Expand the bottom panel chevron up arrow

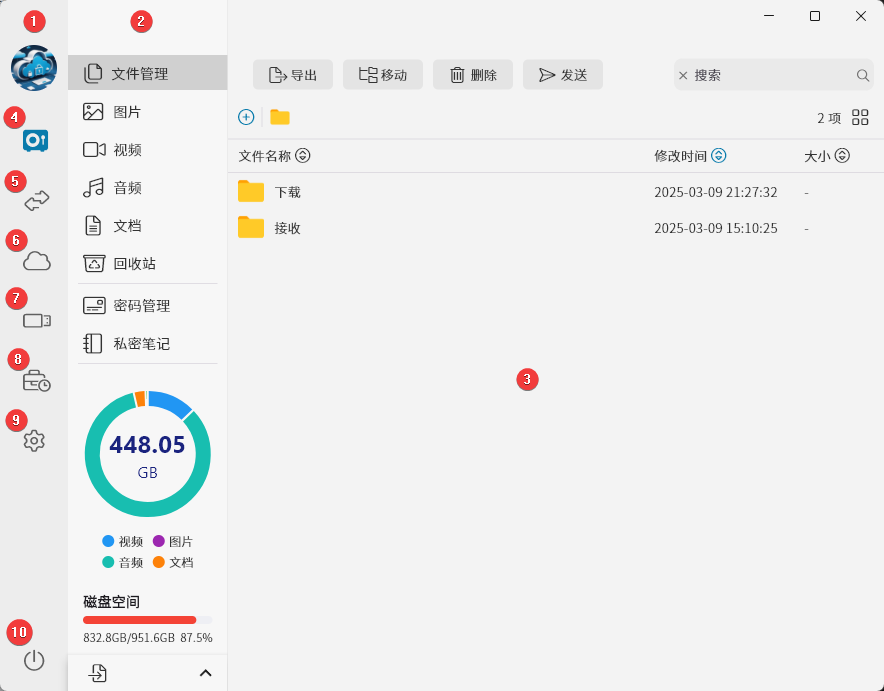(206, 673)
